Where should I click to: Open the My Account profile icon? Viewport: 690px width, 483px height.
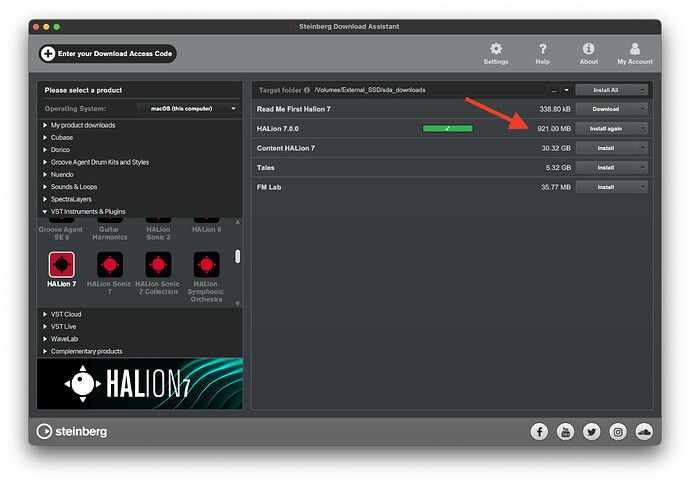tap(635, 48)
